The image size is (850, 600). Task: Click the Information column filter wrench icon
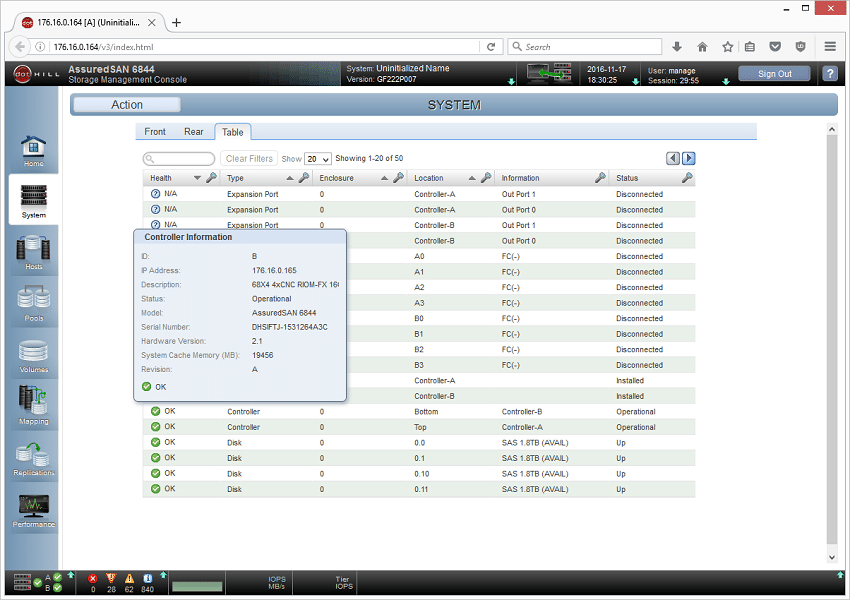(600, 177)
